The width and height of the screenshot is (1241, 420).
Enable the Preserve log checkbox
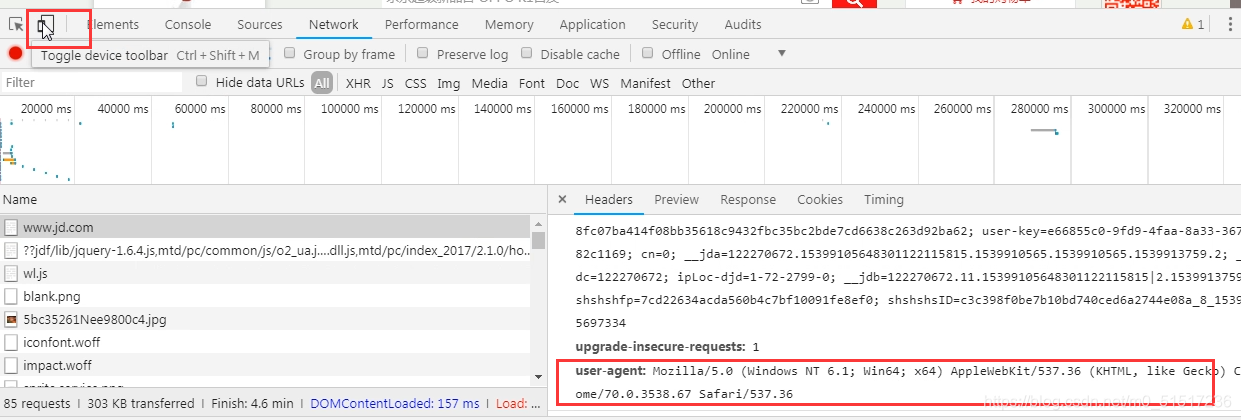[x=423, y=53]
